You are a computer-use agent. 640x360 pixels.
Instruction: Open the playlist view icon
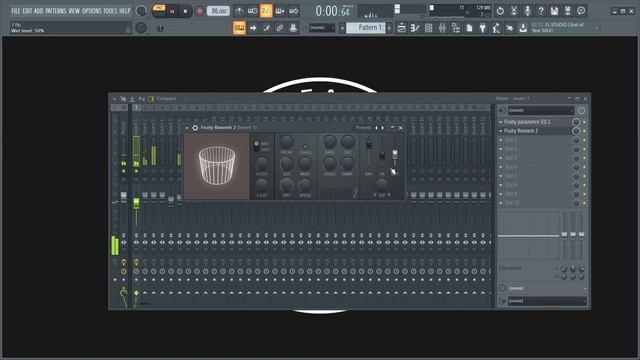[402, 28]
